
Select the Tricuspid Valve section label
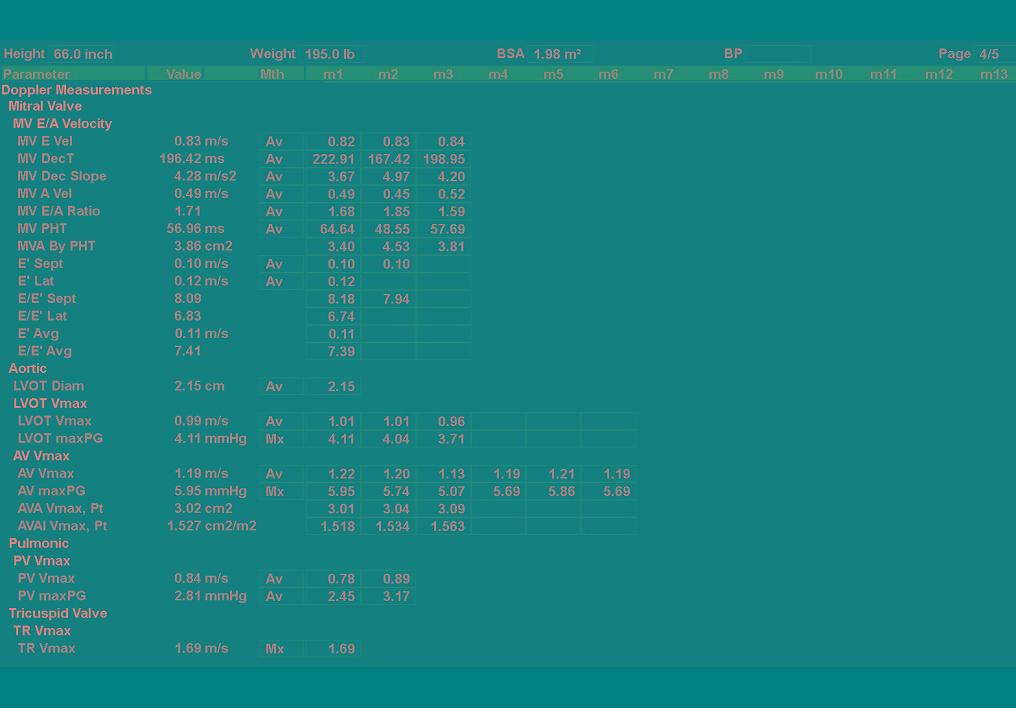tap(58, 614)
